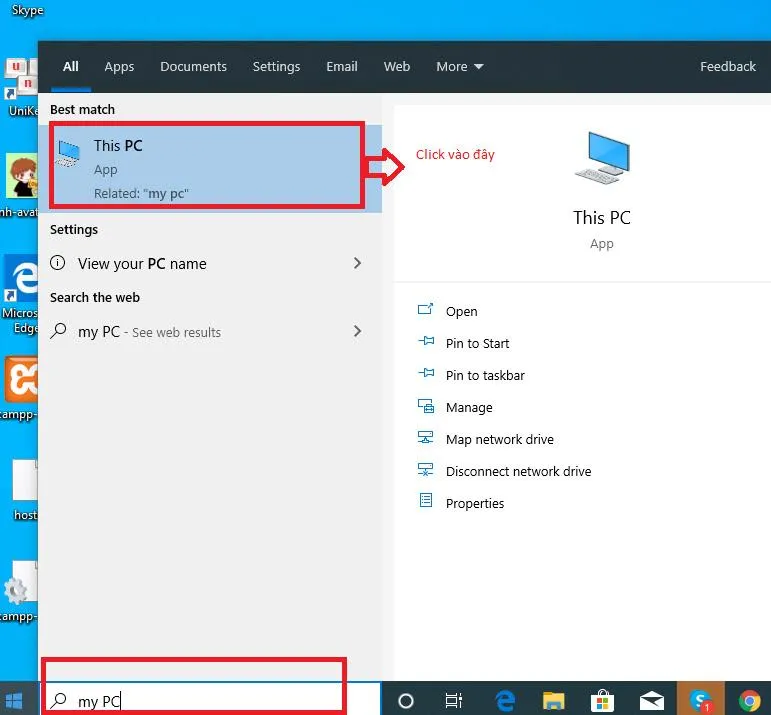This screenshot has width=771, height=715.
Task: Click the Manage action icon
Action: [425, 407]
